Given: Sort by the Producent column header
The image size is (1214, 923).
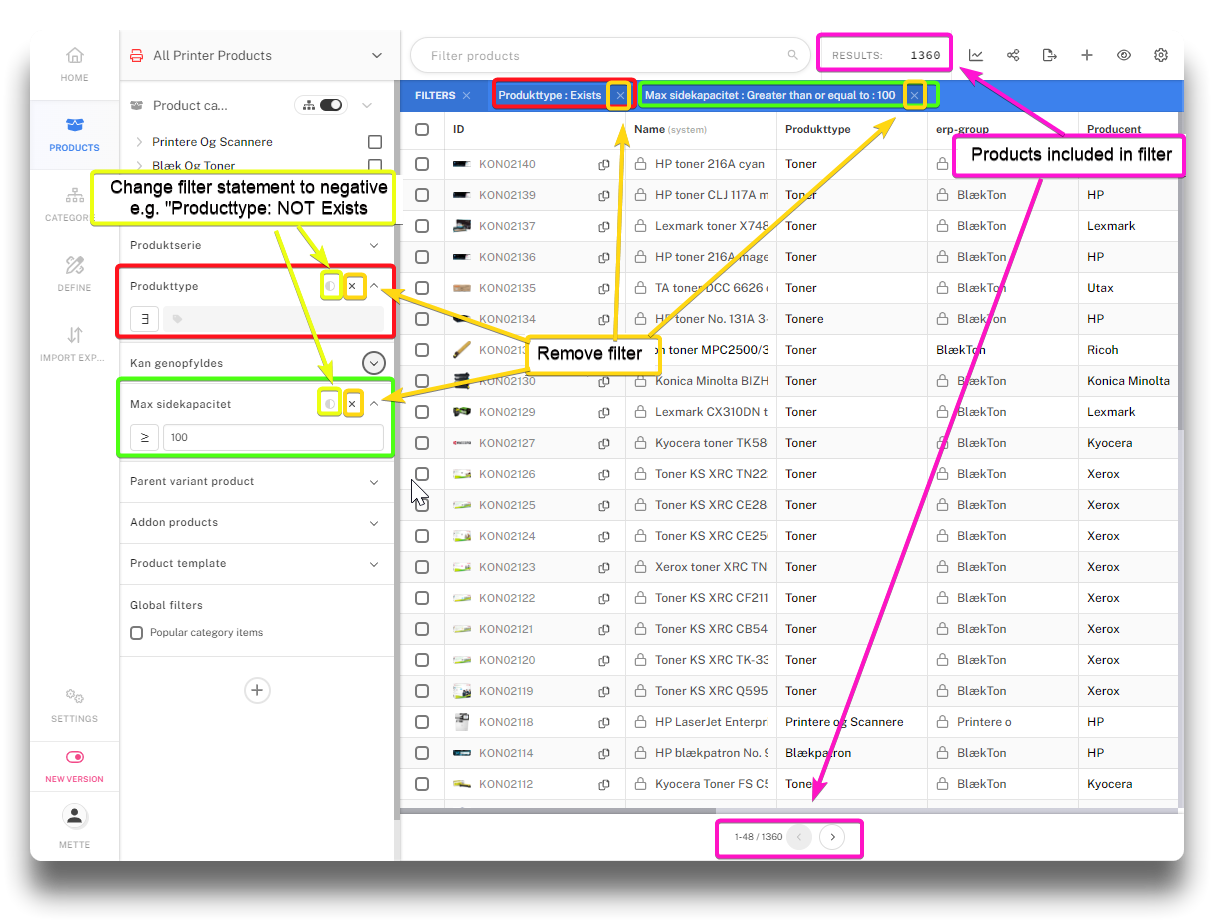Looking at the screenshot, I should pos(1114,129).
